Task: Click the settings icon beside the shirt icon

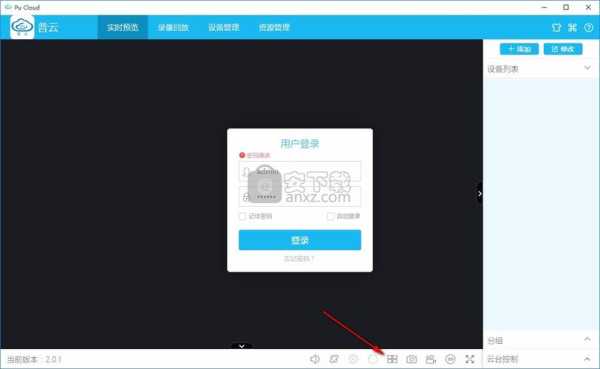Action: (x=572, y=27)
